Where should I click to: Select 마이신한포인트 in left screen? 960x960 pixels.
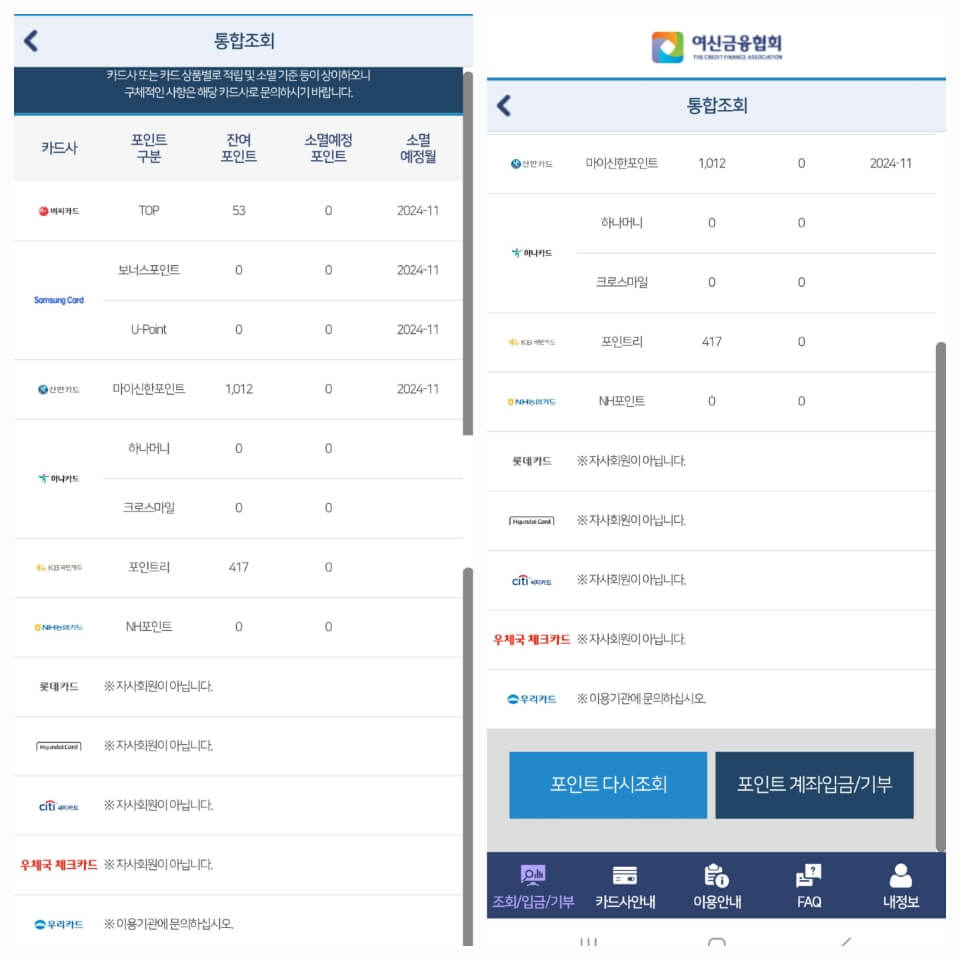pyautogui.click(x=149, y=389)
